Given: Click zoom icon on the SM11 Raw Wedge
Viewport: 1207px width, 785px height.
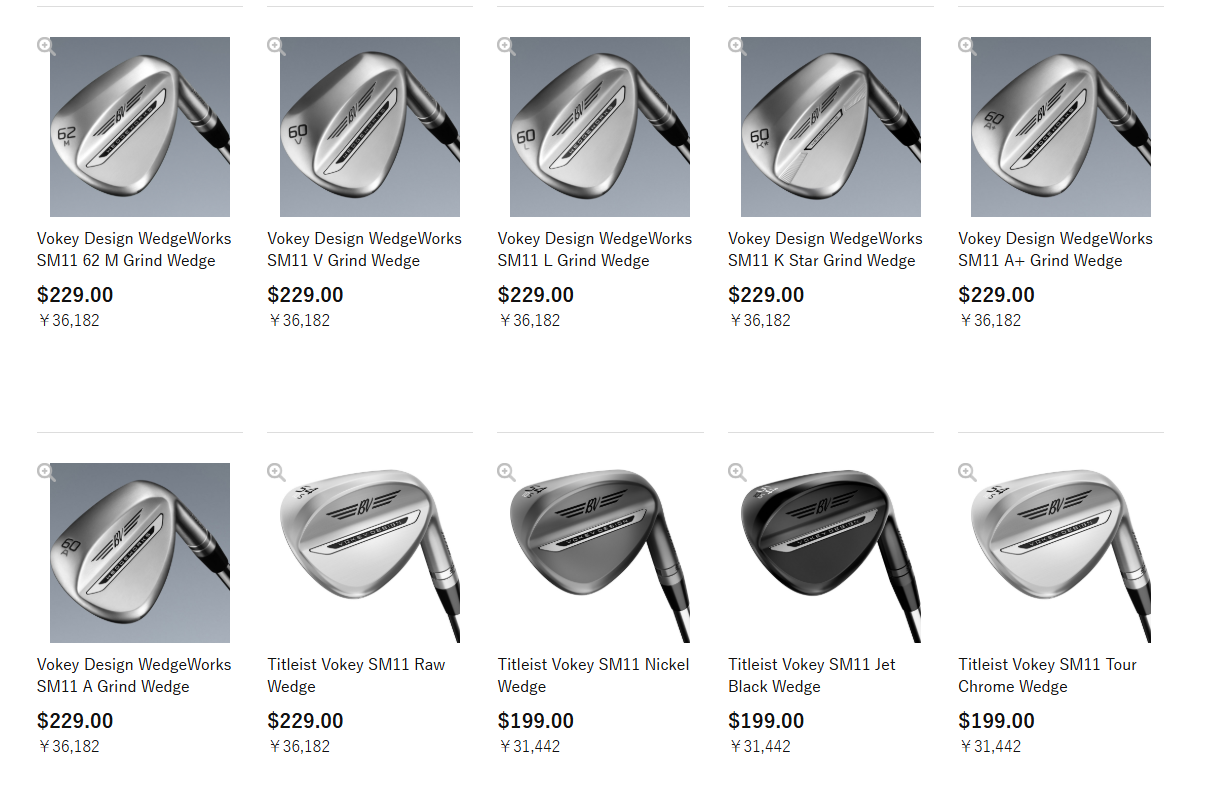Looking at the screenshot, I should pos(276,472).
